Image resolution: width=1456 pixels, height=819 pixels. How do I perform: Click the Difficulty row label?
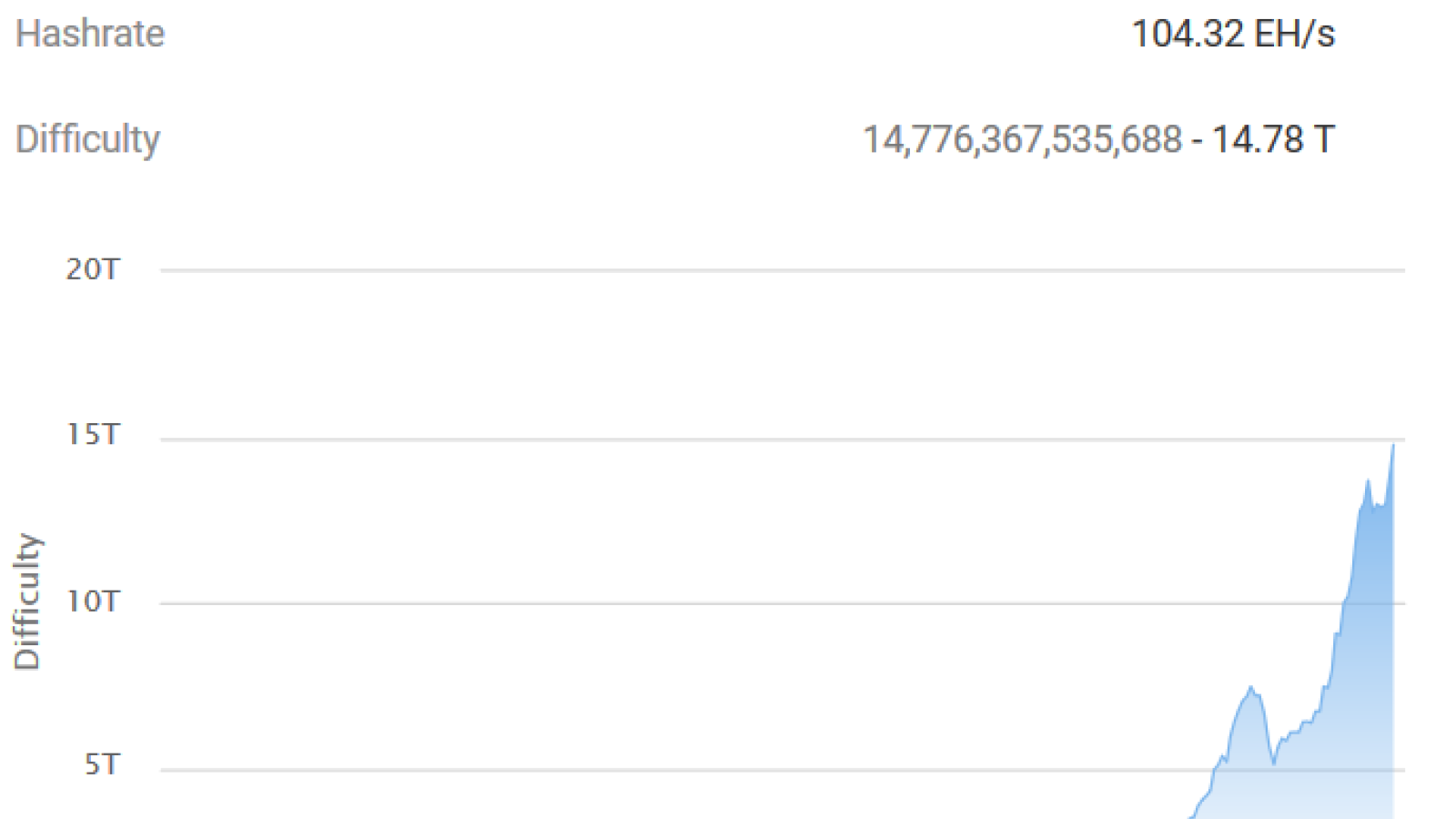click(x=87, y=139)
